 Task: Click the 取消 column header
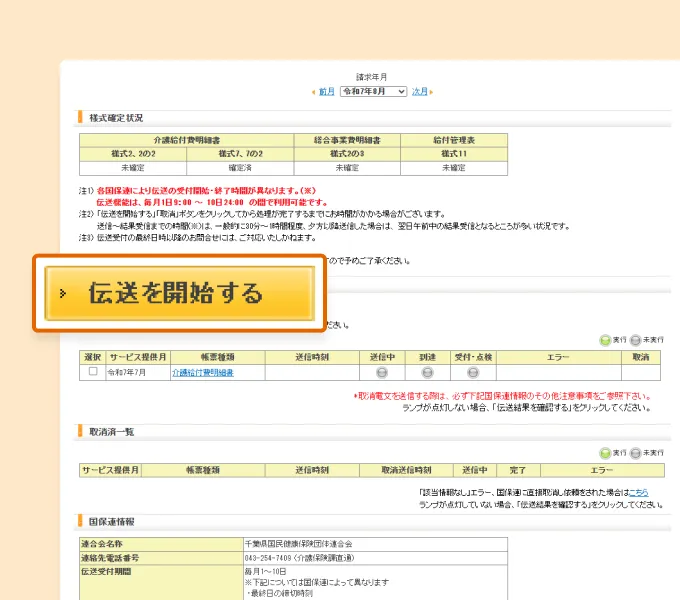(641, 357)
